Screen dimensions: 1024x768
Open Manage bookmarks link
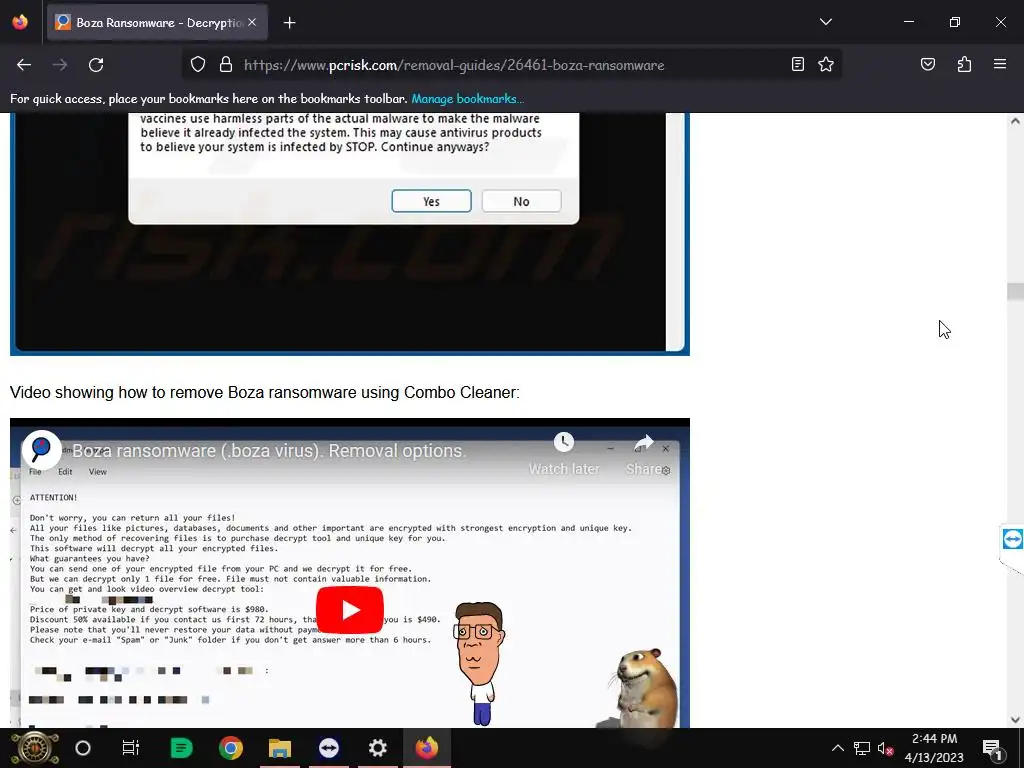point(468,99)
